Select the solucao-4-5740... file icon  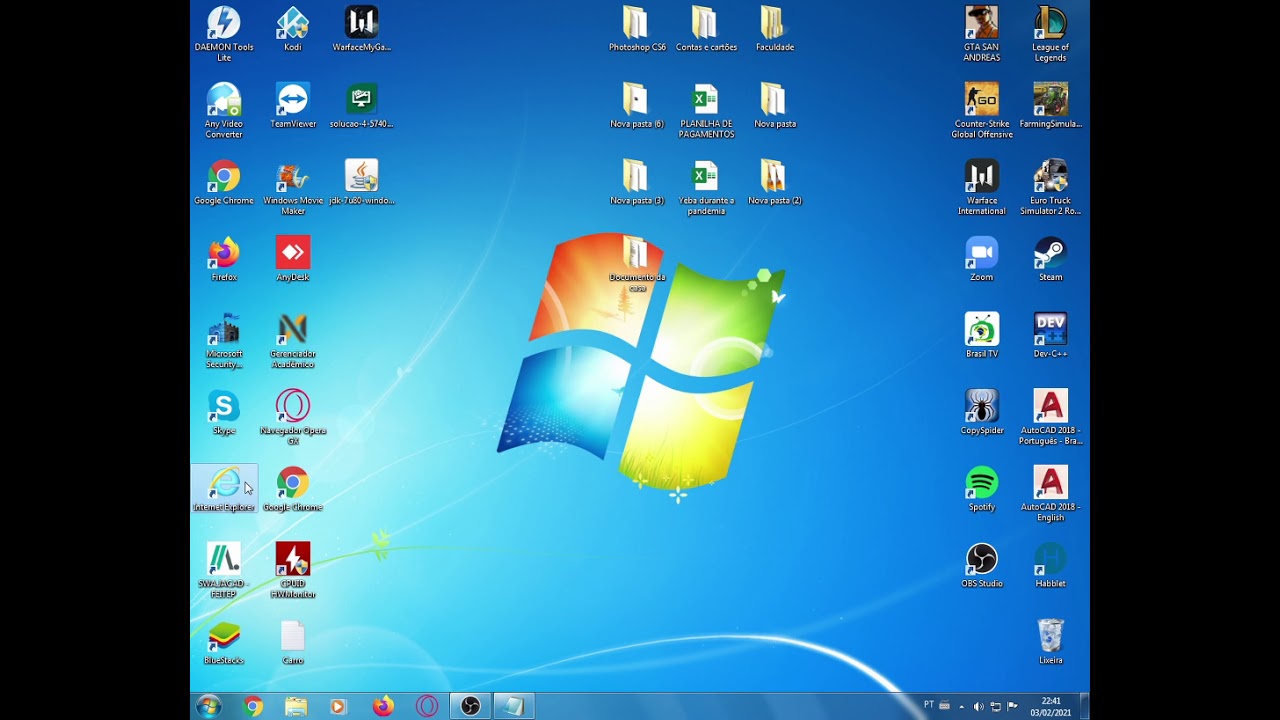361,105
